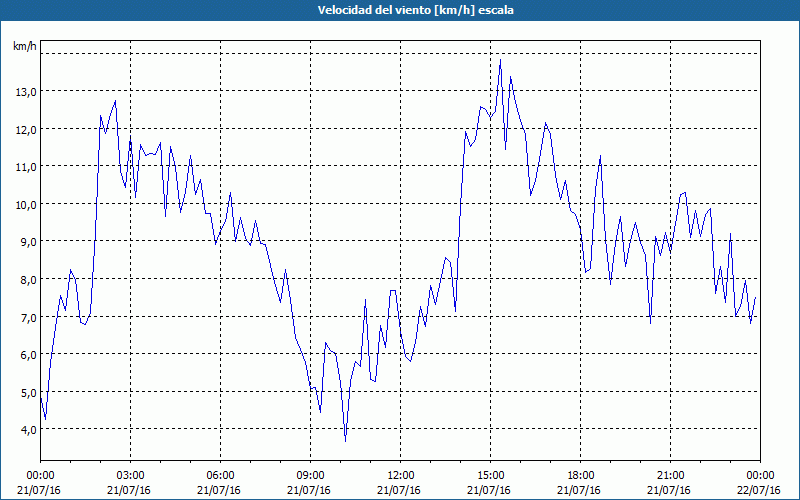Image resolution: width=800 pixels, height=500 pixels.
Task: Click the '06:00' time axis label
Action: click(x=220, y=476)
